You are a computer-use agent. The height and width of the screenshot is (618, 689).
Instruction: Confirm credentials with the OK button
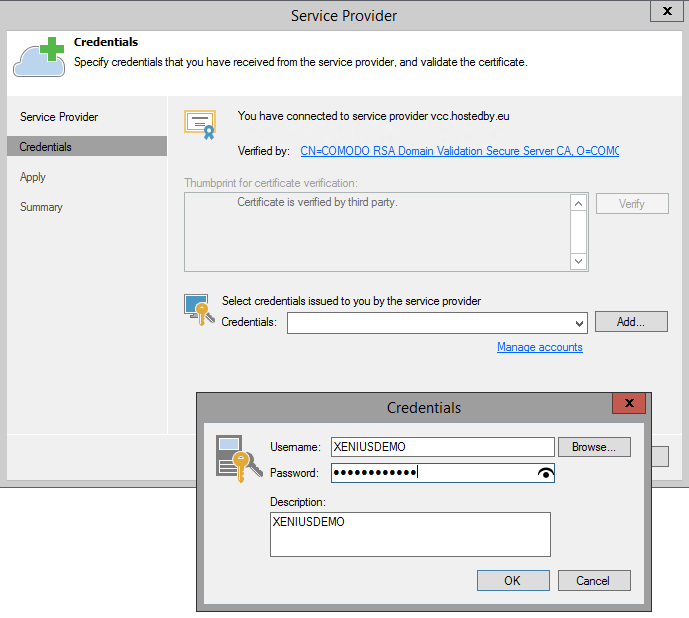(513, 581)
